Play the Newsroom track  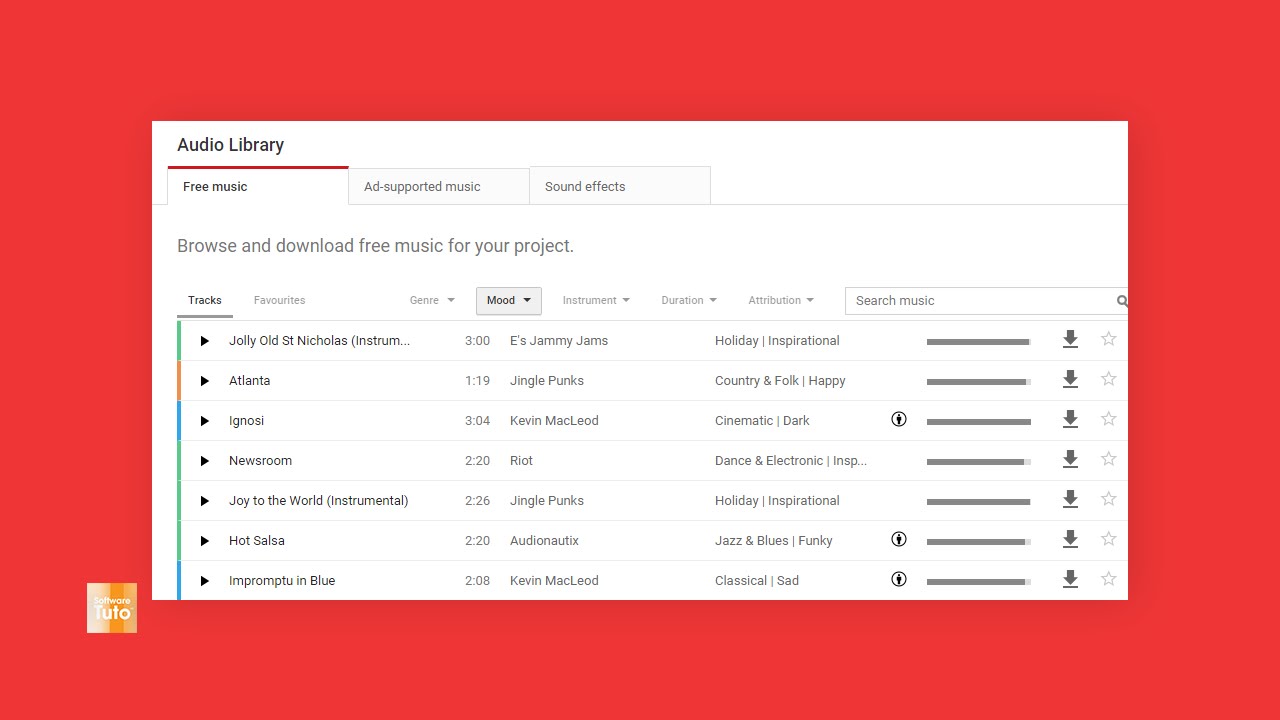[x=204, y=461]
